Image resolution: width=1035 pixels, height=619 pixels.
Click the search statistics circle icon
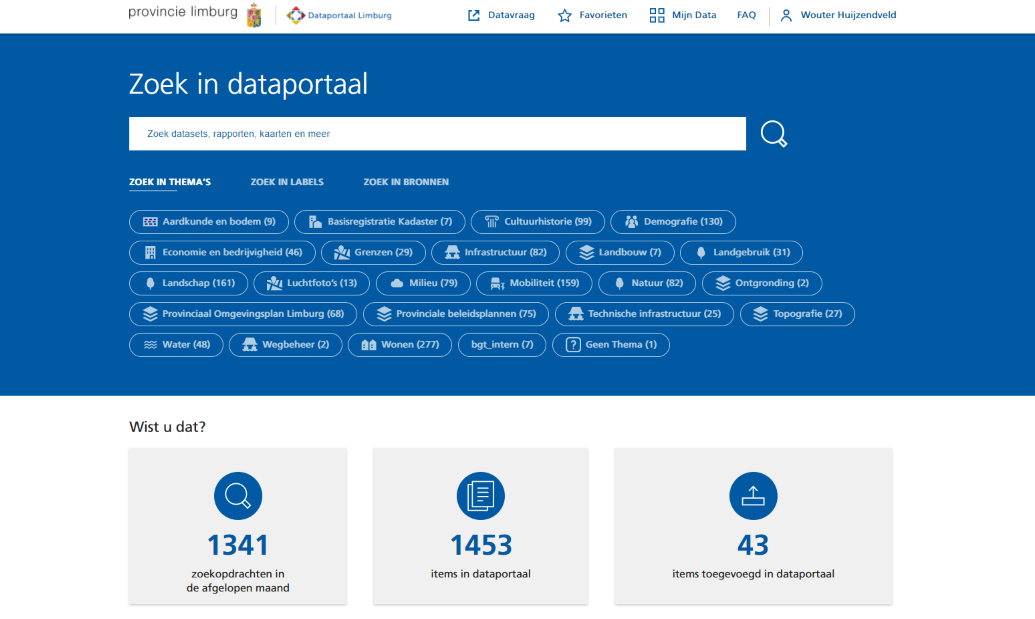coord(238,496)
